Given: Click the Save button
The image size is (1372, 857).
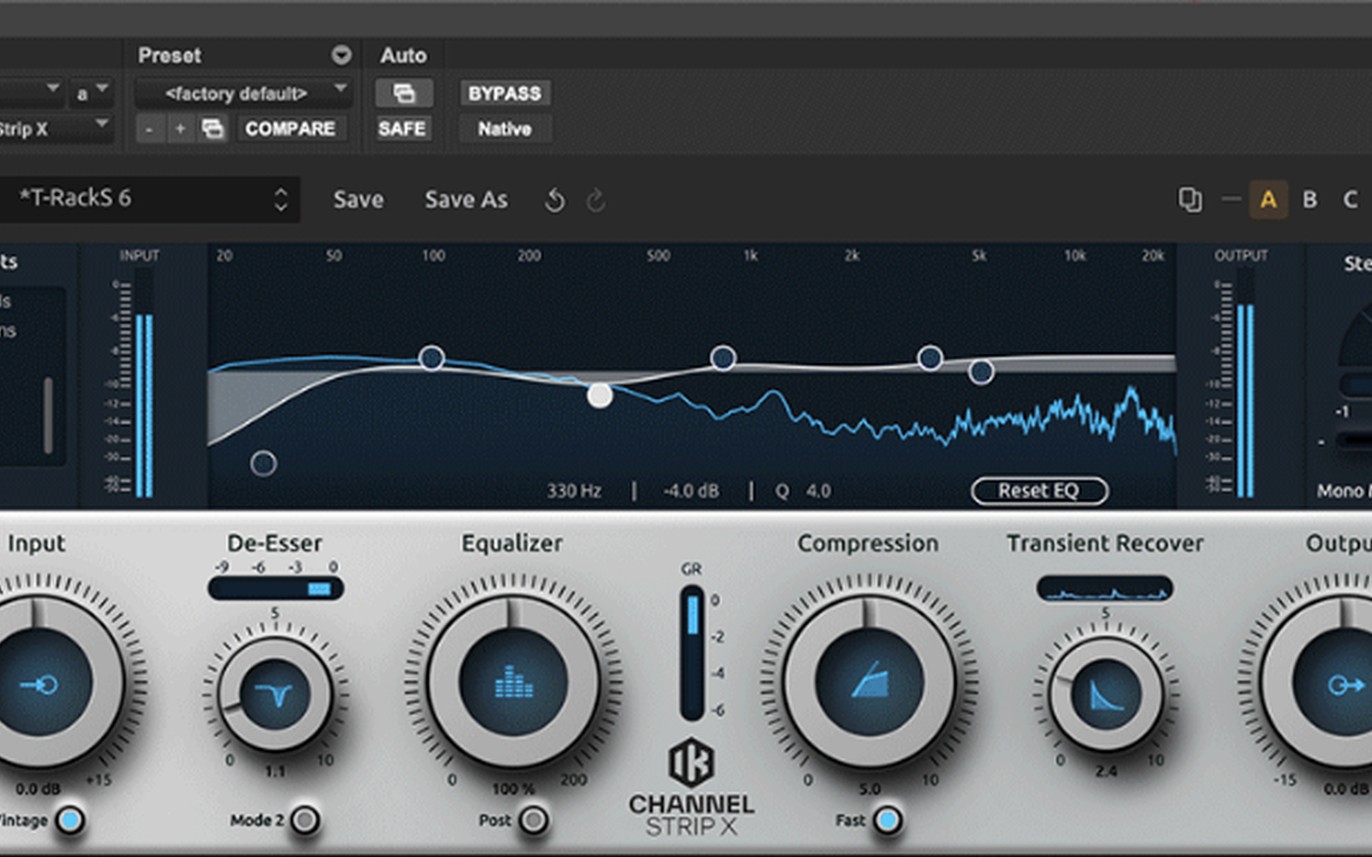Looking at the screenshot, I should tap(358, 200).
